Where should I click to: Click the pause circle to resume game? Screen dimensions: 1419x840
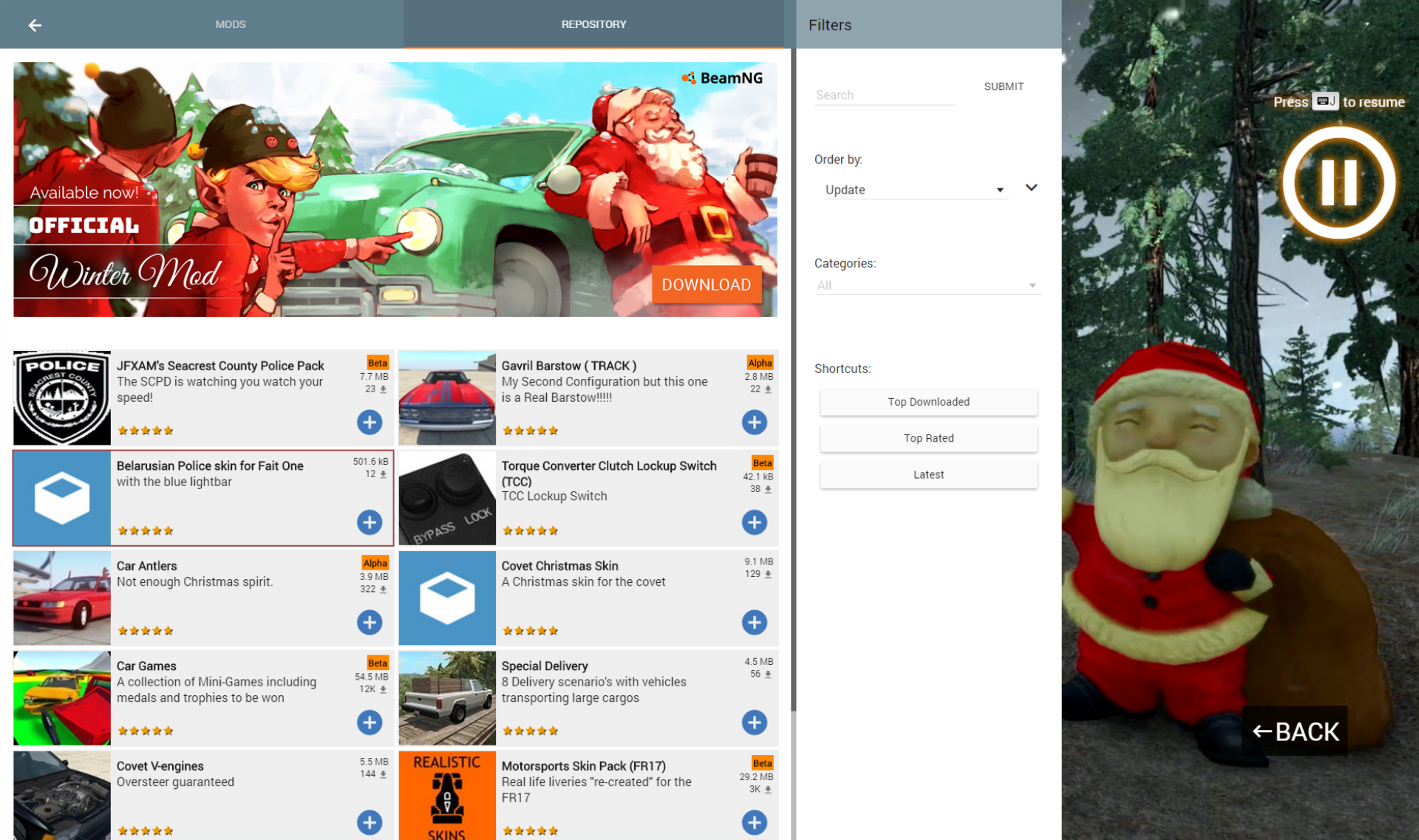pos(1338,182)
